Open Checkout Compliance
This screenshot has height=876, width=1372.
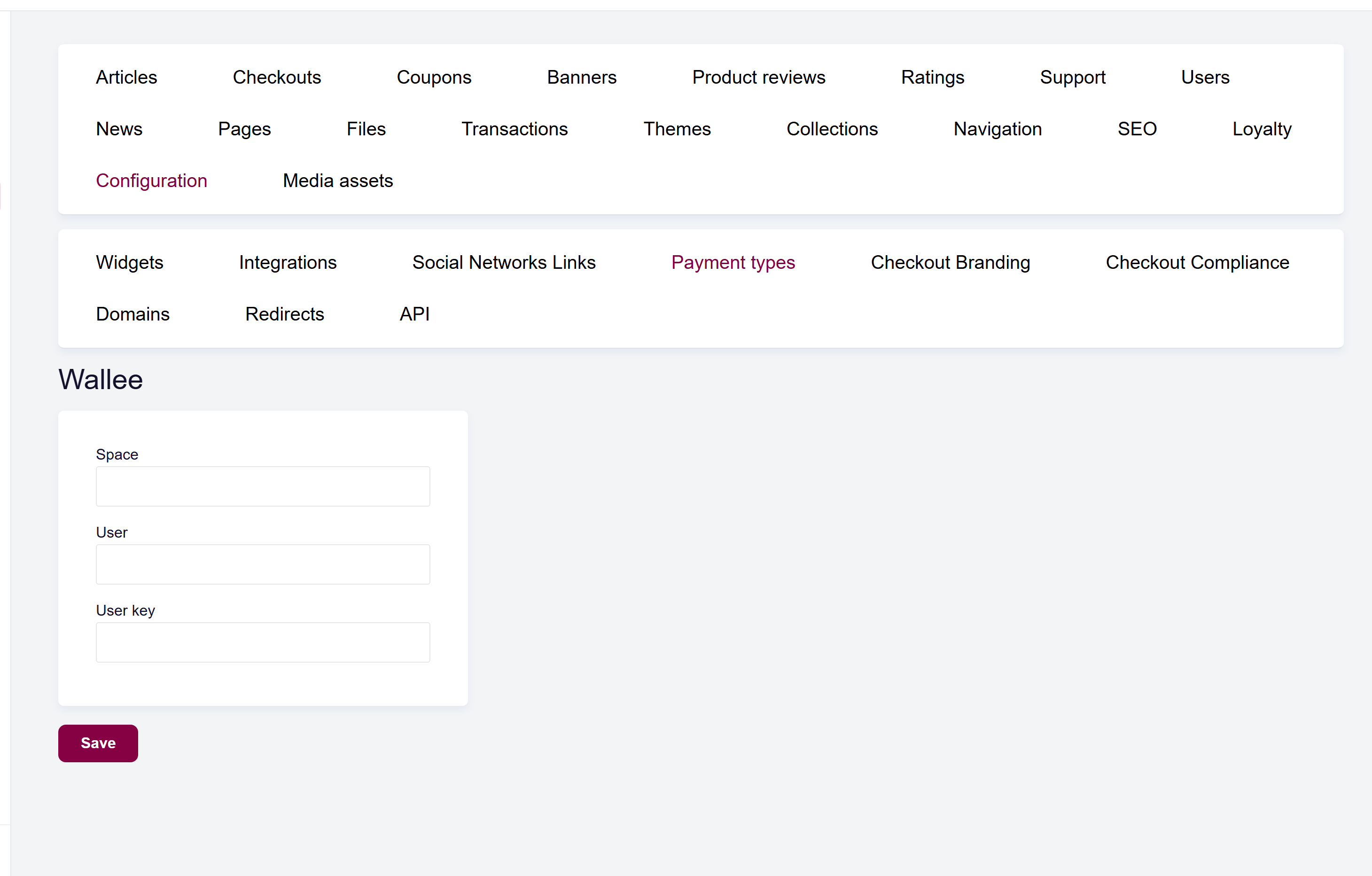(1197, 262)
